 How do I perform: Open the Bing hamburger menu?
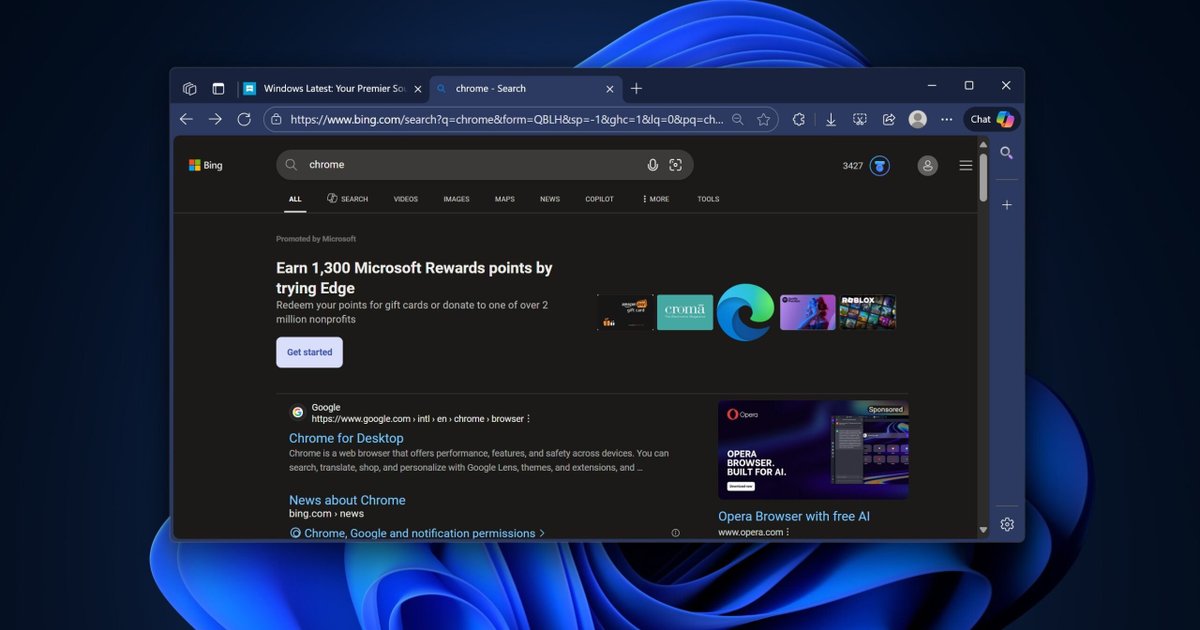pyautogui.click(x=966, y=166)
